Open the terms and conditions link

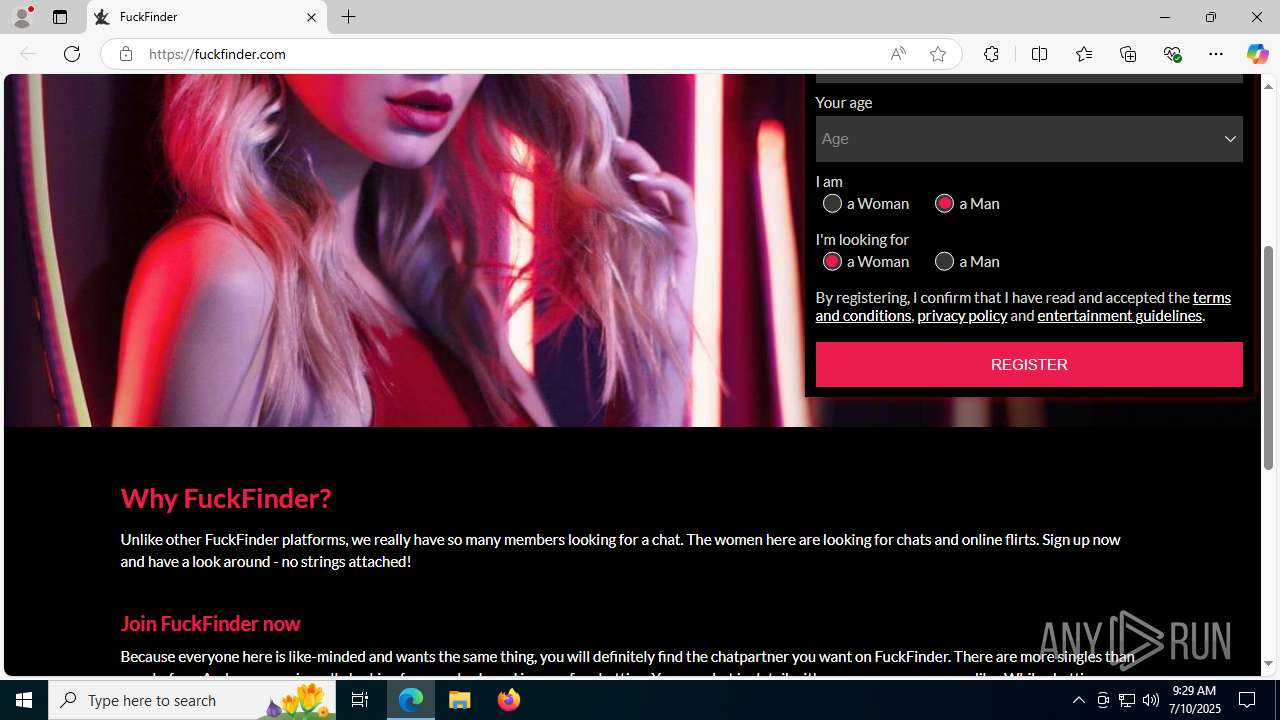[1023, 306]
